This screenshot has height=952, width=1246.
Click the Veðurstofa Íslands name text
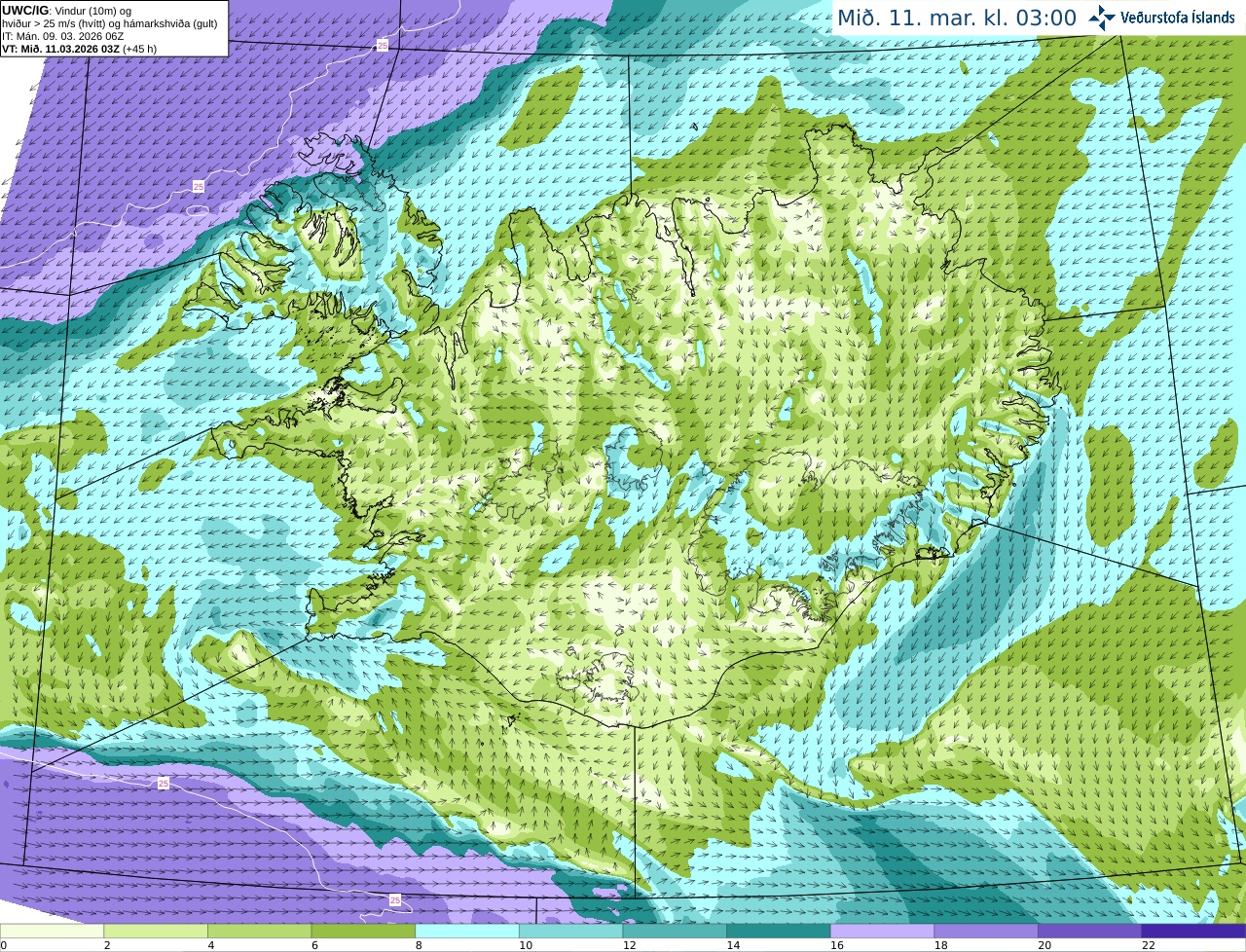click(x=1178, y=18)
